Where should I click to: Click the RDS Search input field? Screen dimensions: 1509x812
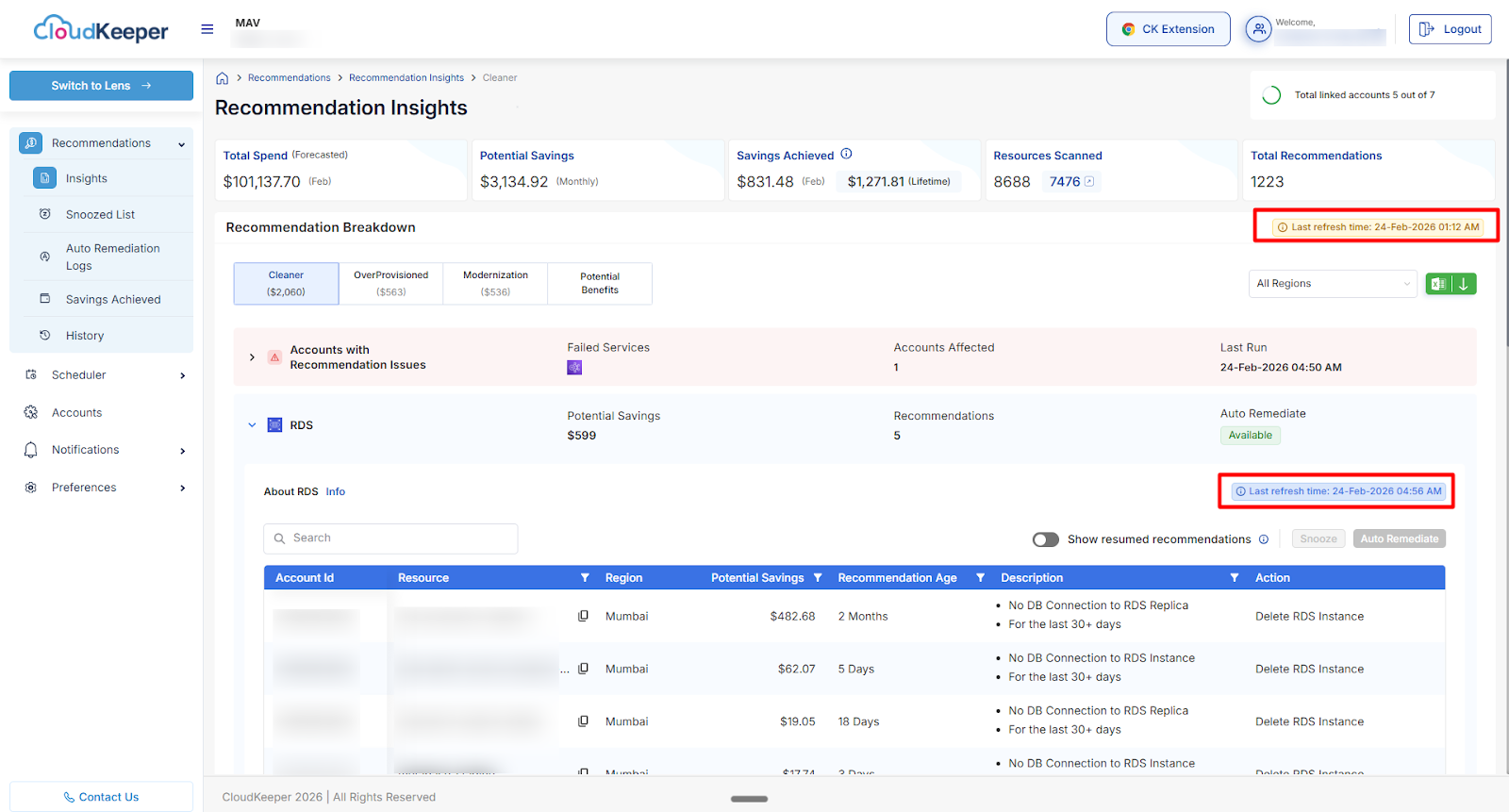tap(390, 539)
